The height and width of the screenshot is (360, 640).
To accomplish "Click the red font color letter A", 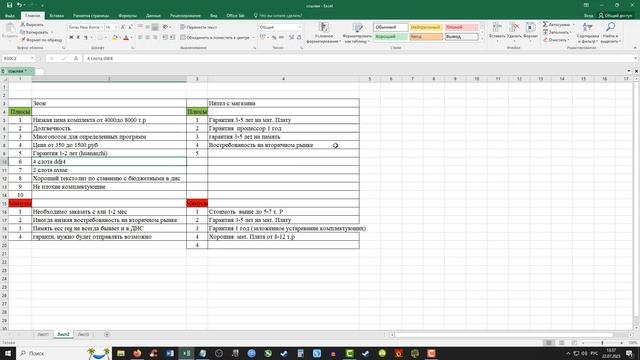I will click(126, 38).
